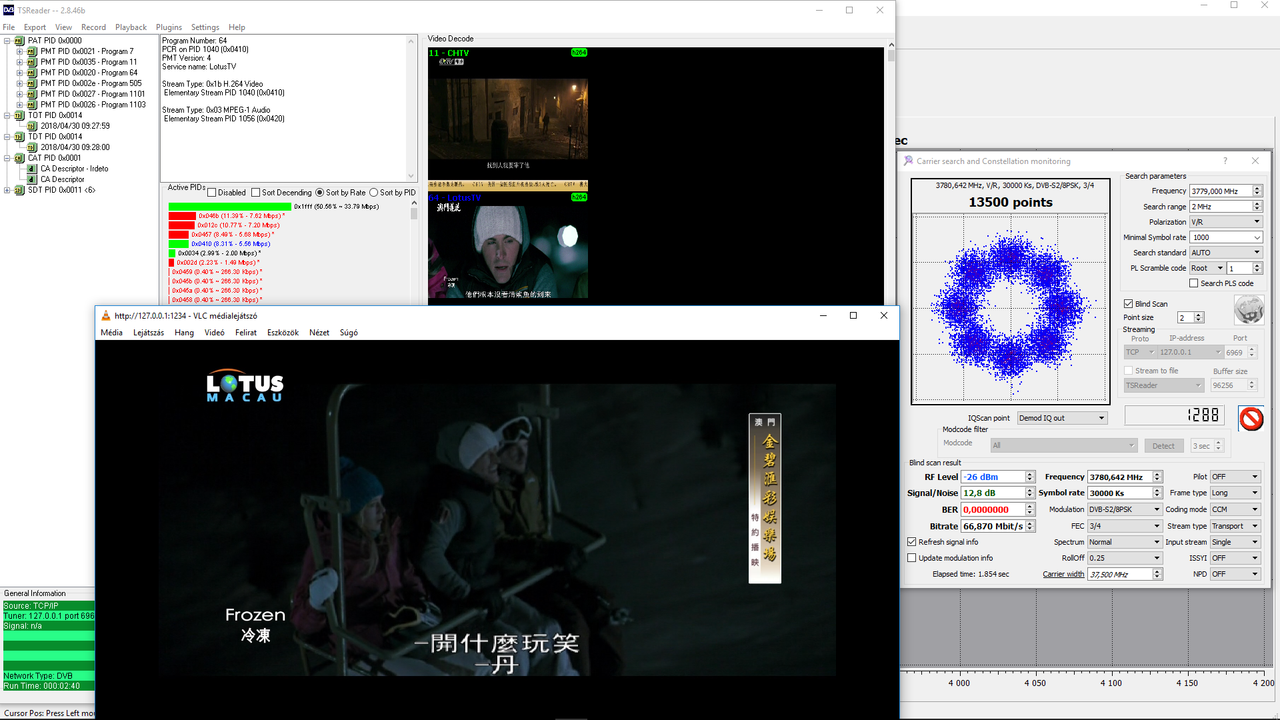Click the TOT PID 0x0014 table icon
The height and width of the screenshot is (720, 1280).
pos(20,115)
